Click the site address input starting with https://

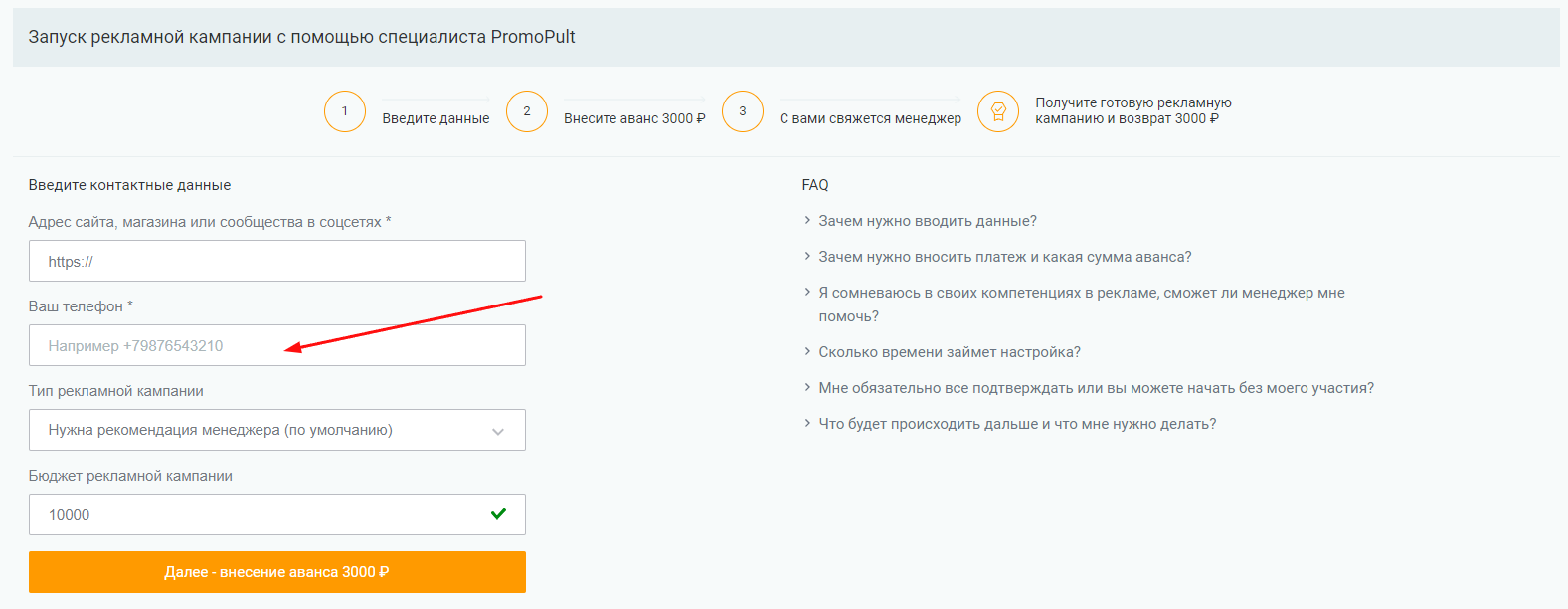tap(276, 260)
